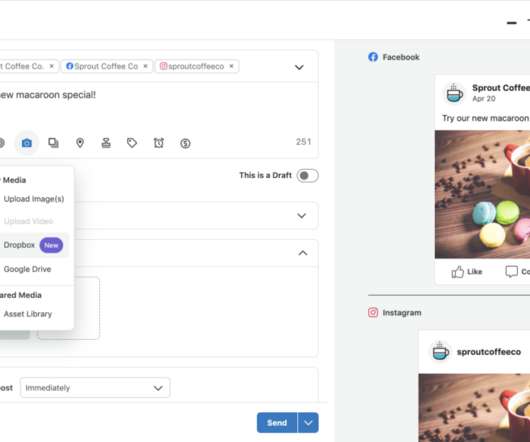Open the multi-image gallery icon
This screenshot has height=442, width=530.
pyautogui.click(x=53, y=143)
